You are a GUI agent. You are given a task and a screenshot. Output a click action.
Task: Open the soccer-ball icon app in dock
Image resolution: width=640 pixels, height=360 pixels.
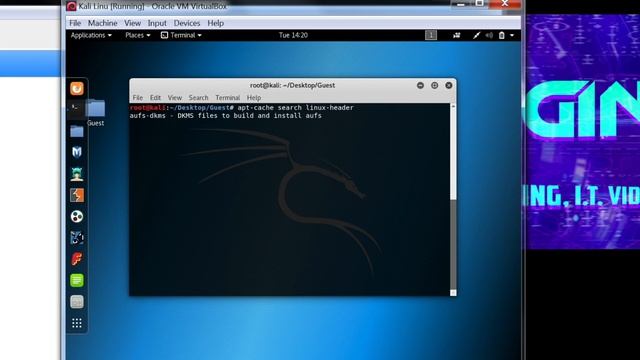coord(77,216)
